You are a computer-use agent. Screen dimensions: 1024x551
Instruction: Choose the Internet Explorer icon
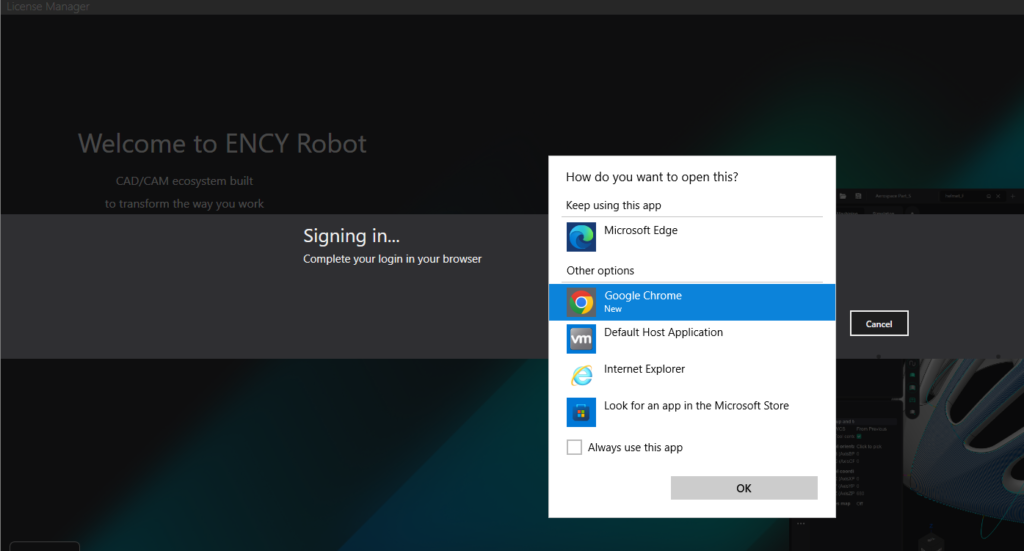pos(581,376)
